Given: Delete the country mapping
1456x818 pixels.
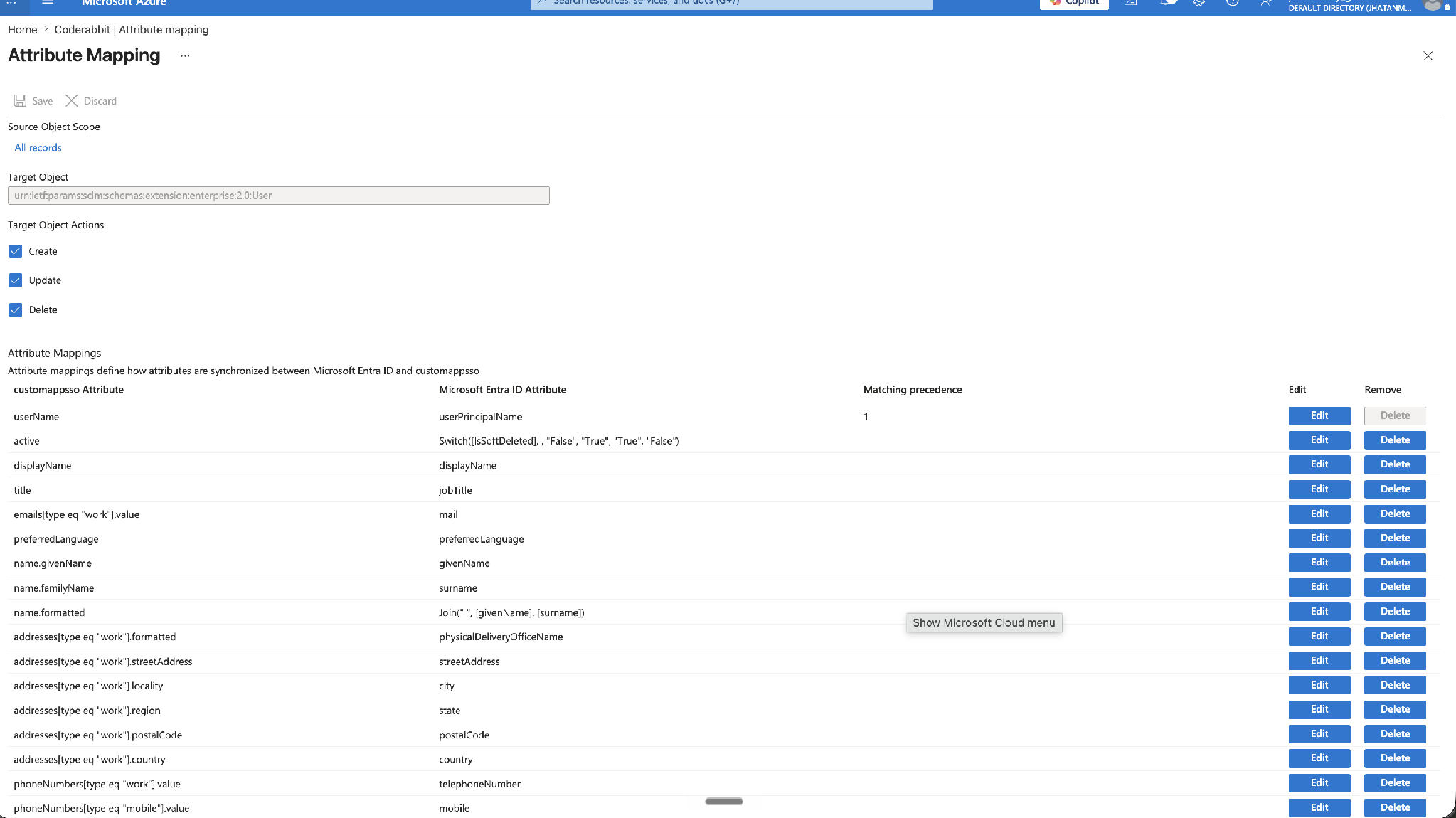Looking at the screenshot, I should coord(1395,758).
